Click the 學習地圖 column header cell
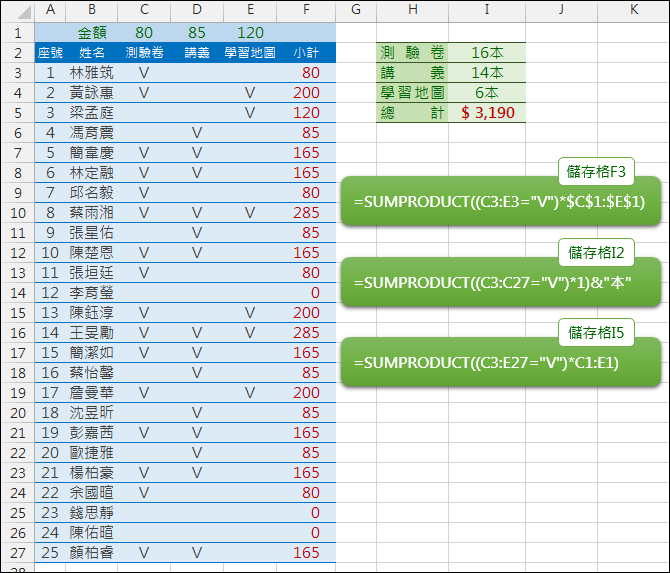The height and width of the screenshot is (573, 670). coord(250,53)
